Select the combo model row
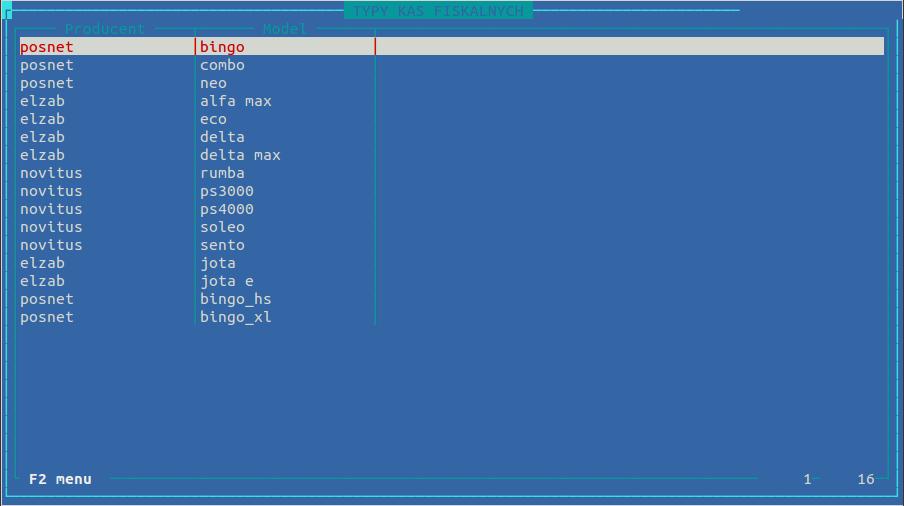Screen dimensions: 904x506 click(x=451, y=65)
